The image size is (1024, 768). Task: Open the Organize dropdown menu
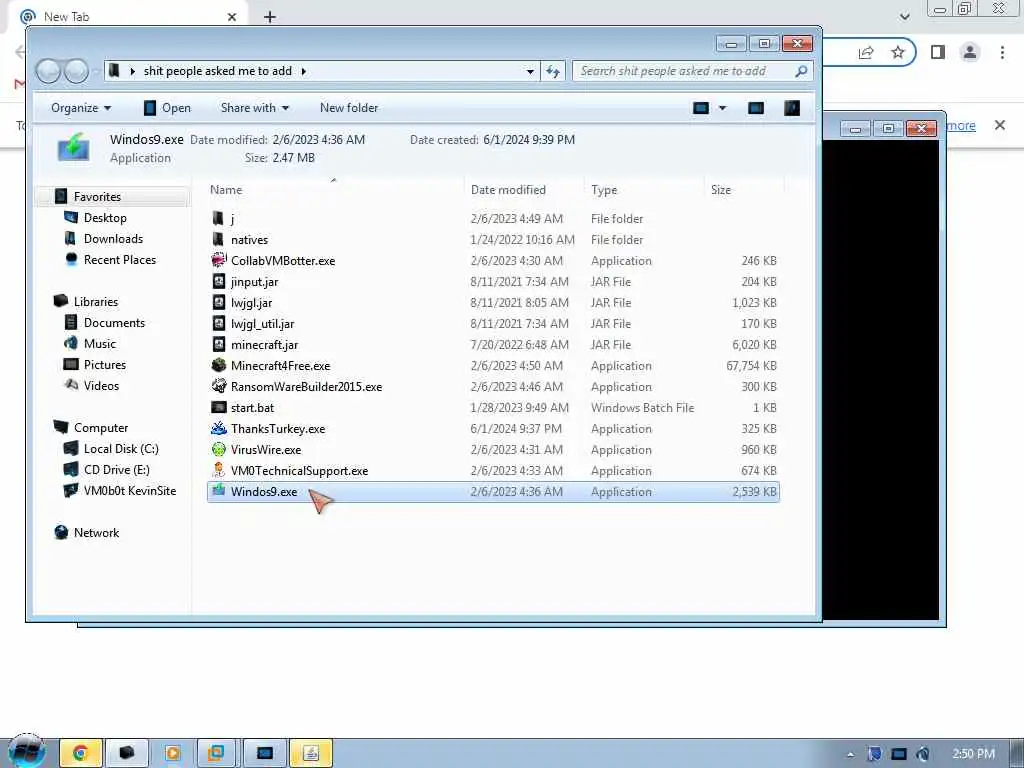[x=81, y=108]
